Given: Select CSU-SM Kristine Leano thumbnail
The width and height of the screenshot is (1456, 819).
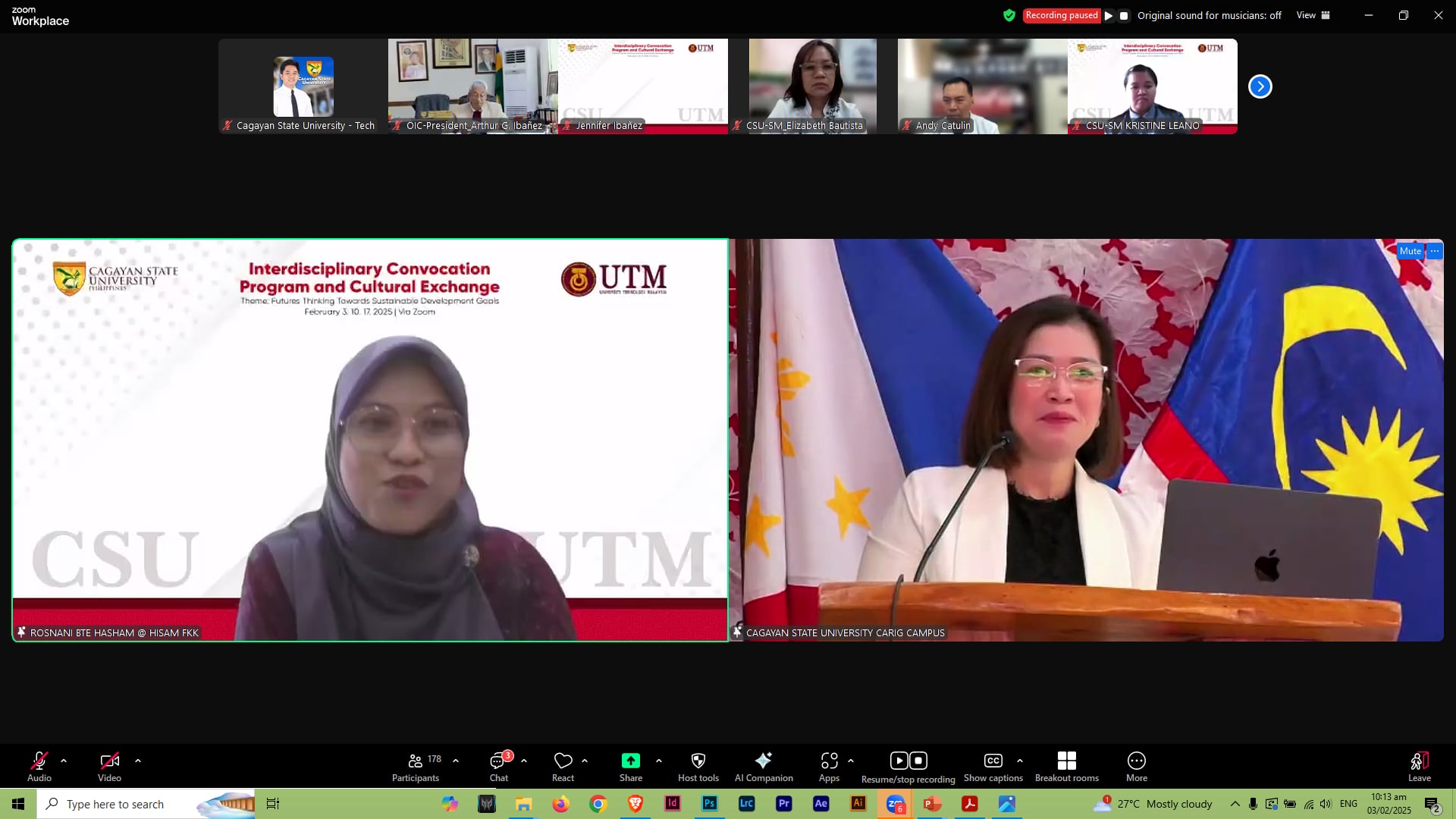Looking at the screenshot, I should [x=1153, y=86].
